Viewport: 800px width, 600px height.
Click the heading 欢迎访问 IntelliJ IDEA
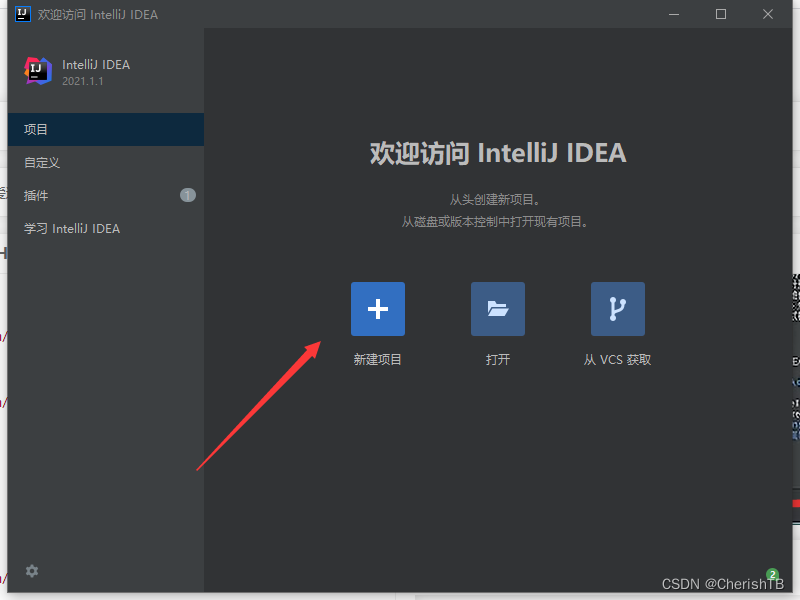[x=498, y=153]
